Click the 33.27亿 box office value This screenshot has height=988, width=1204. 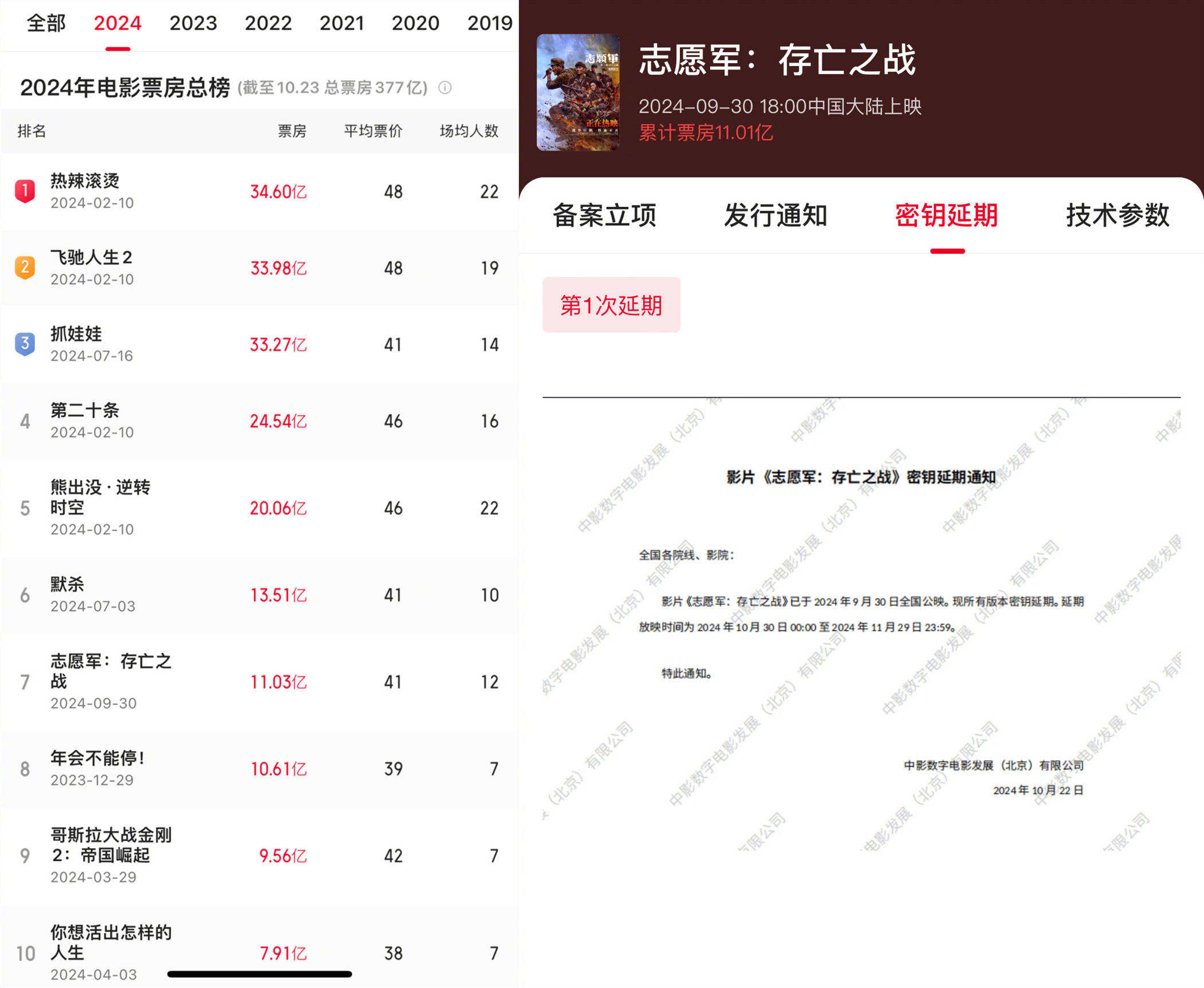pos(278,344)
